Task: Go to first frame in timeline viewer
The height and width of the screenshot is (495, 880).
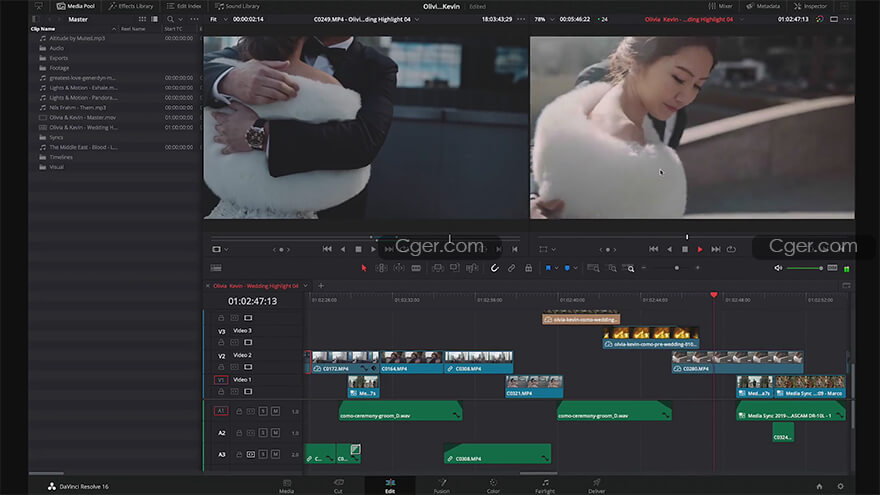Action: 653,249
